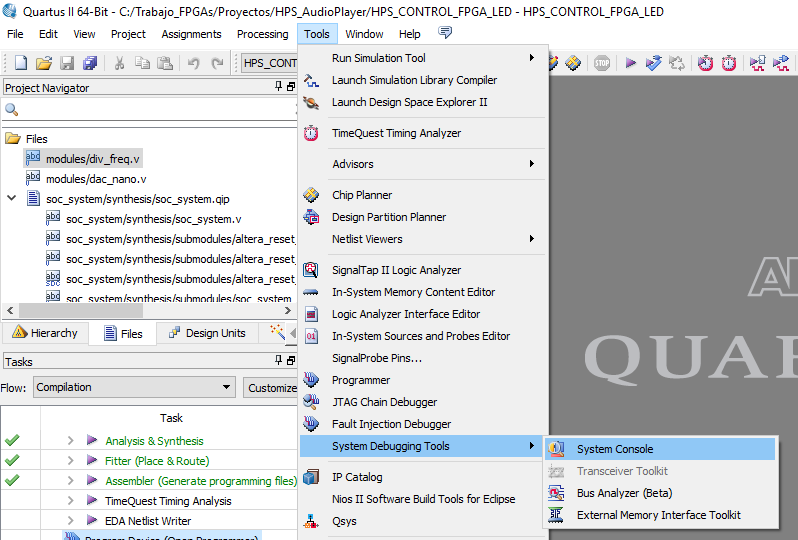Open the HPS_CONT project selector dropdown
The width and height of the screenshot is (798, 540).
tap(270, 63)
